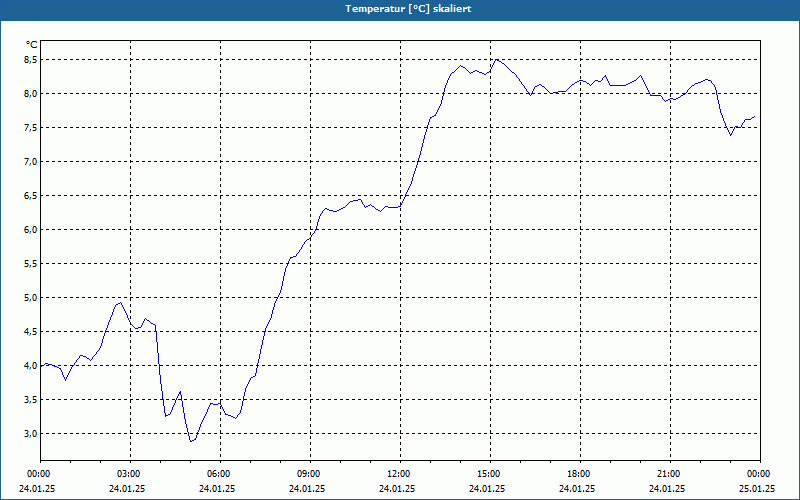This screenshot has width=800, height=500.
Task: Click the 15:00 time axis label
Action: pyautogui.click(x=488, y=474)
